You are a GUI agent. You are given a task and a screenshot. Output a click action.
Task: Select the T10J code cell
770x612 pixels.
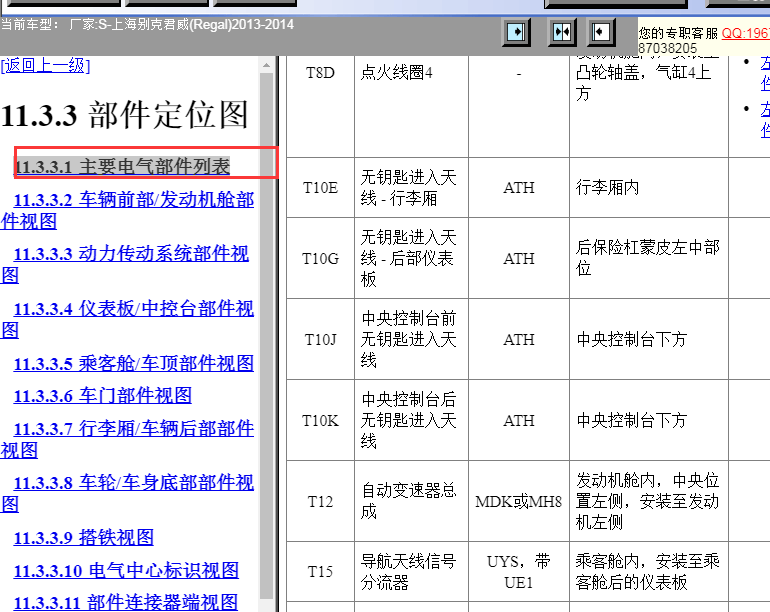pos(320,339)
